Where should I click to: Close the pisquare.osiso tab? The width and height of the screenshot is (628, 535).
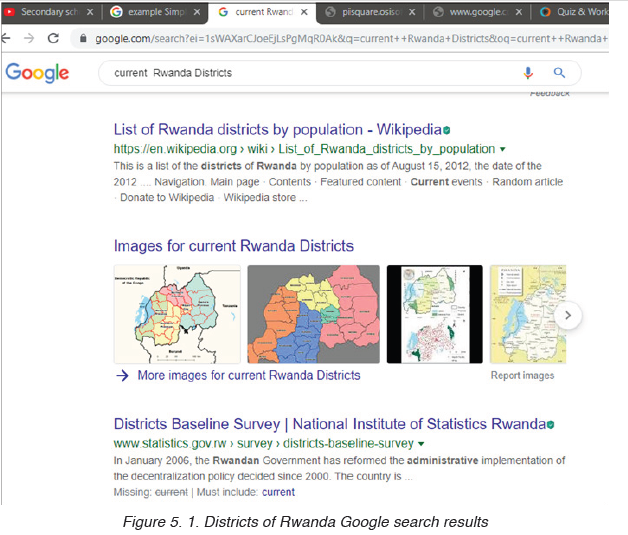(412, 12)
